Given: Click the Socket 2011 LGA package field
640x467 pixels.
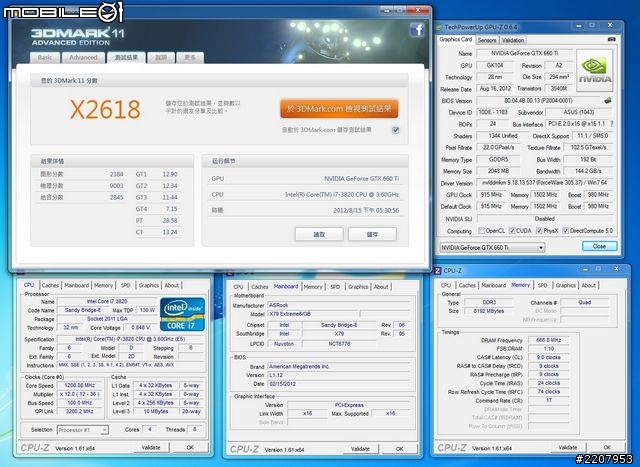Looking at the screenshot, I should 107,319.
